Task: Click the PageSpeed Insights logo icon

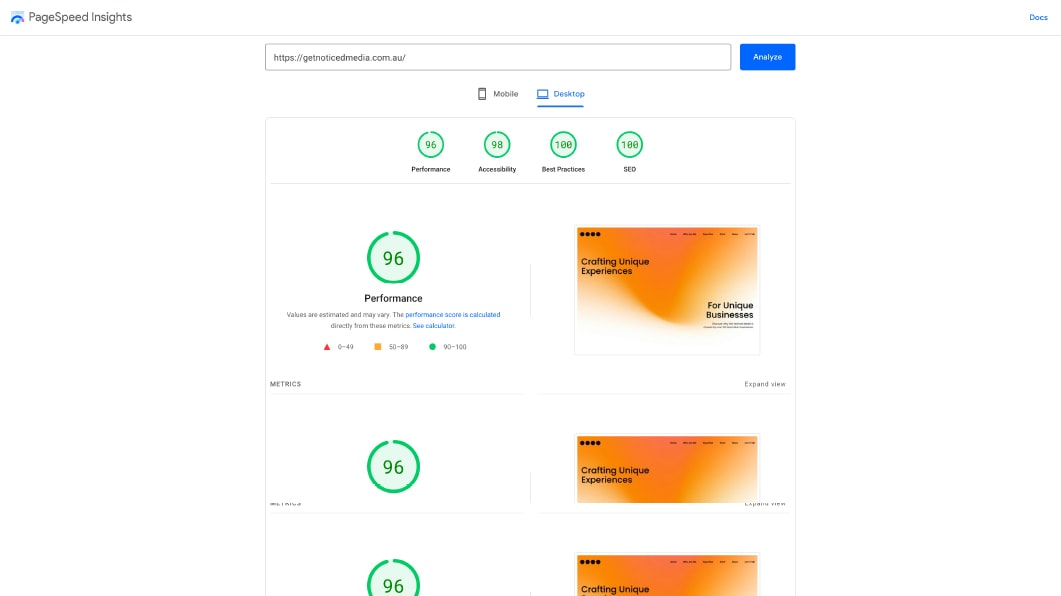Action: (17, 18)
